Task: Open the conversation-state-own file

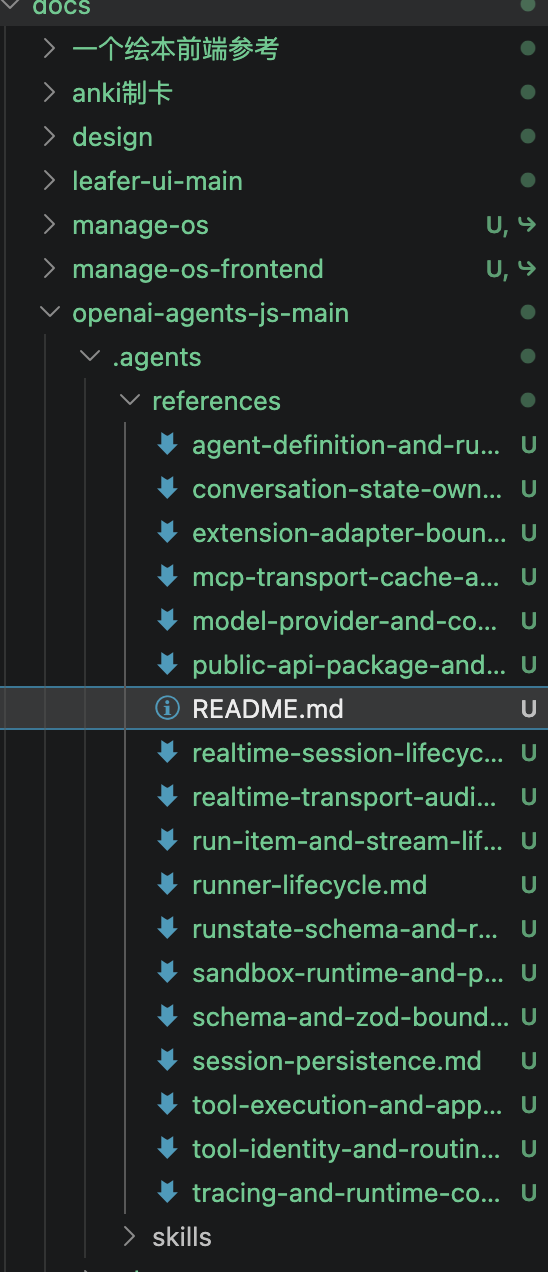Action: 348,489
